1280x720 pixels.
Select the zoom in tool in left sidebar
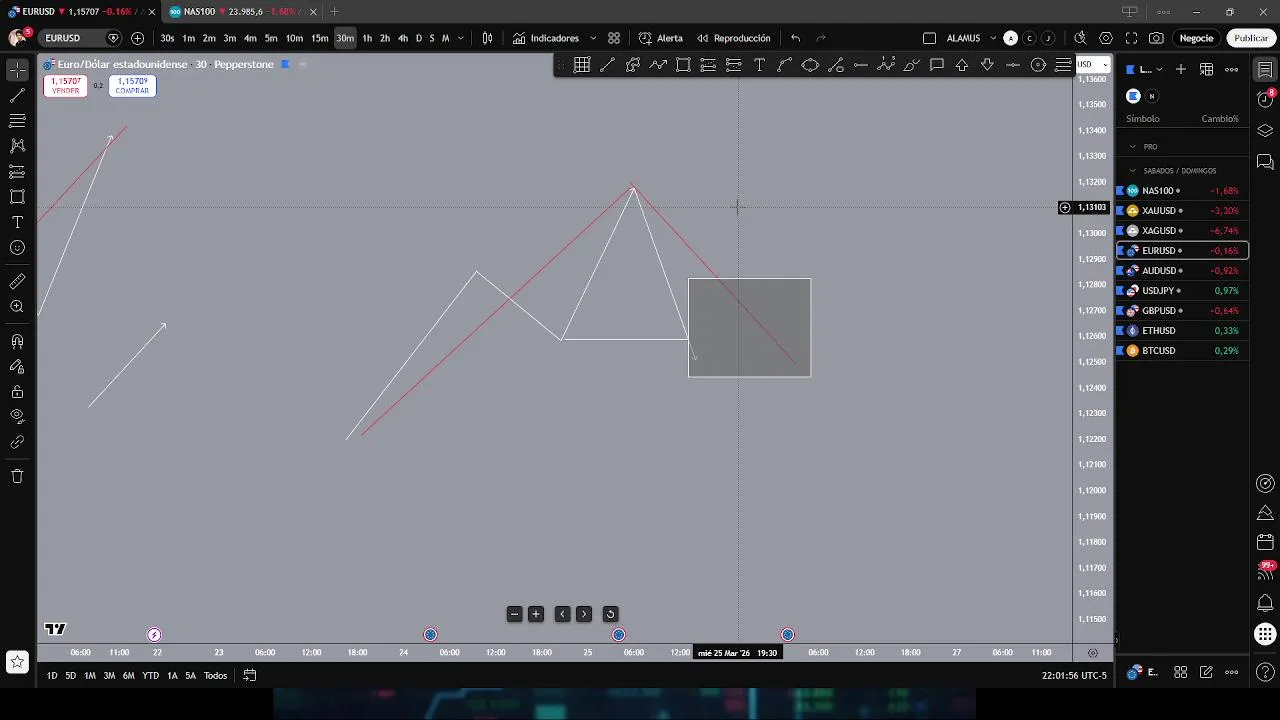(17, 307)
